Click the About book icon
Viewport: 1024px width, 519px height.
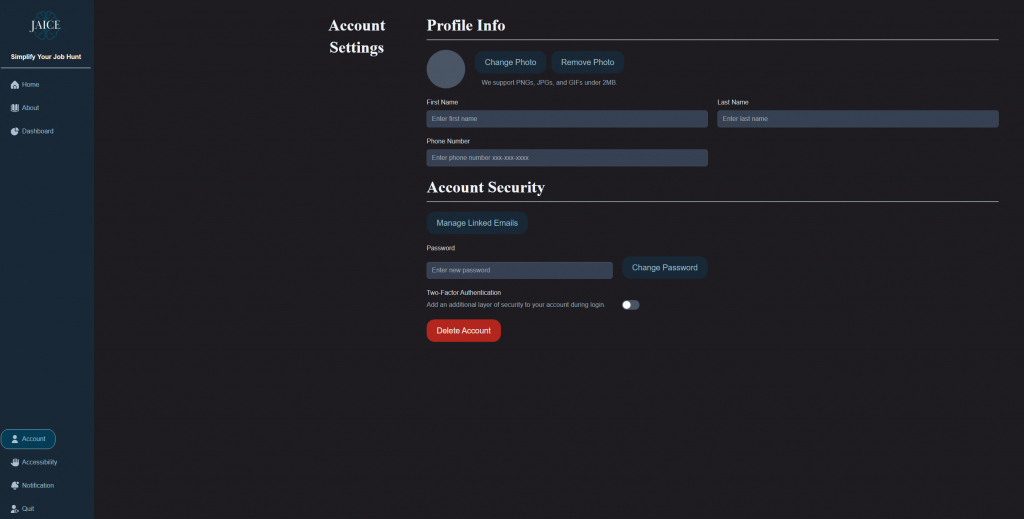click(15, 108)
